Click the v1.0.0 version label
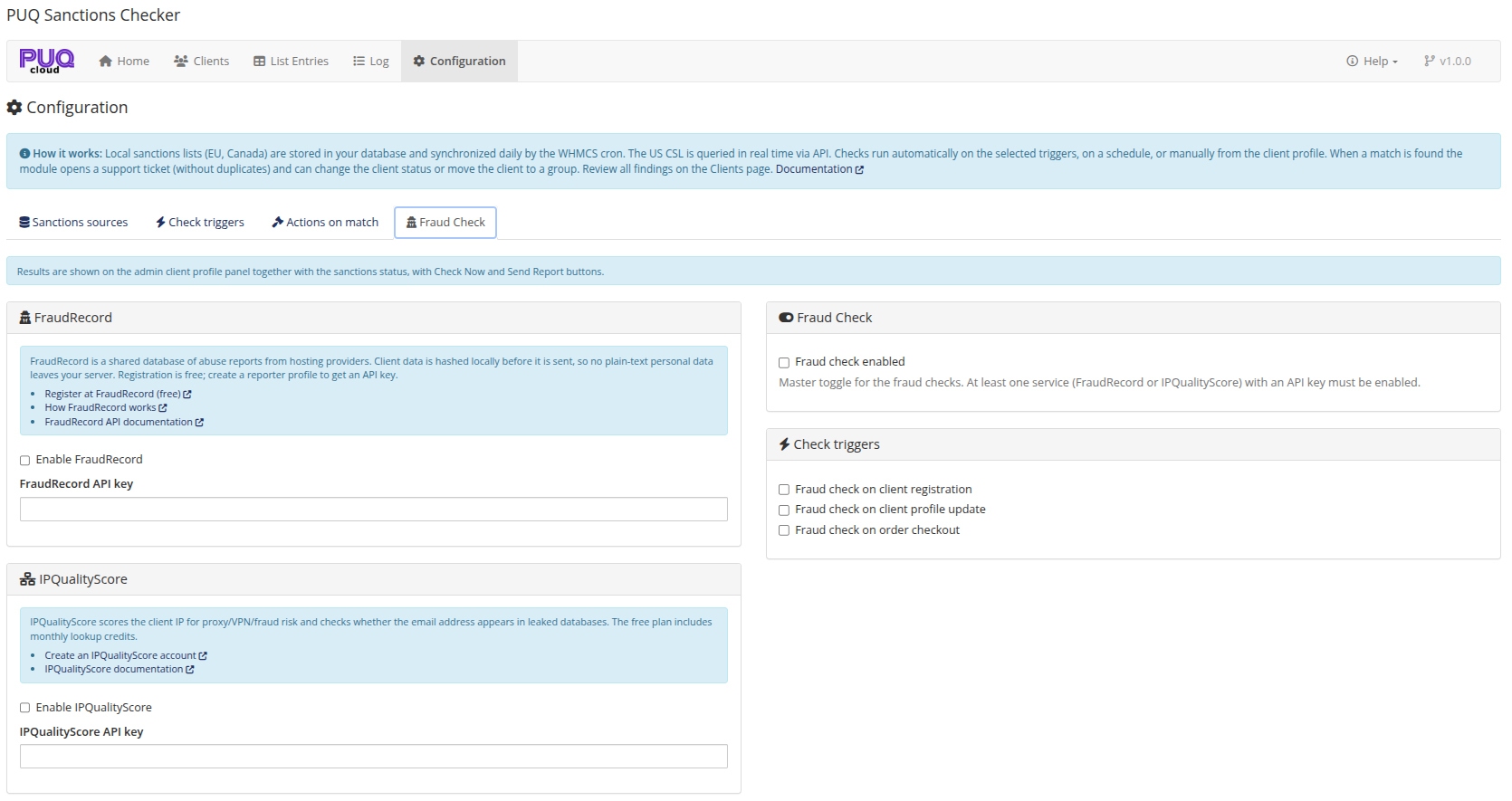The height and width of the screenshot is (801, 1512). coord(1448,61)
